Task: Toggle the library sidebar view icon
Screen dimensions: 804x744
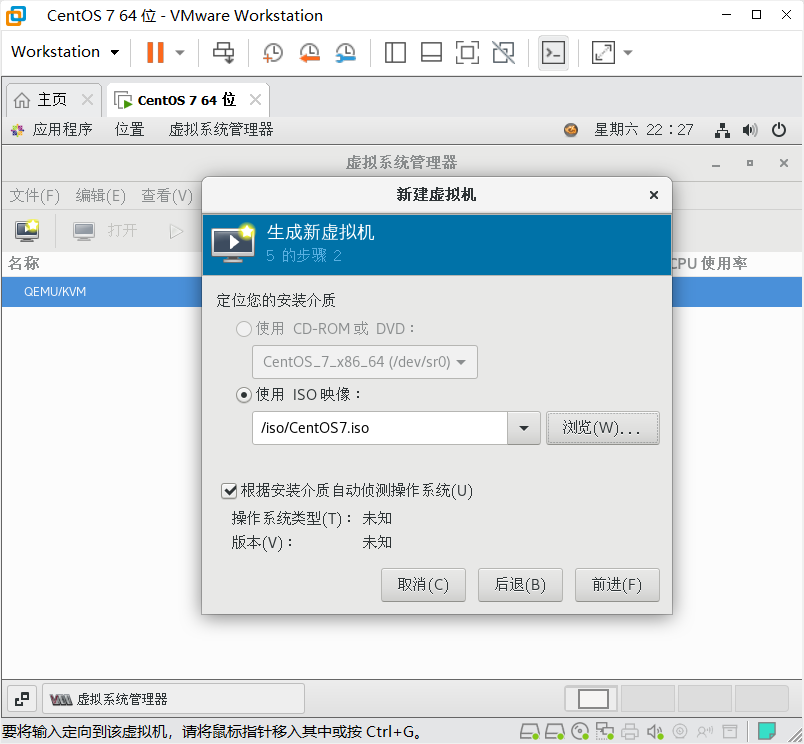Action: 395,52
